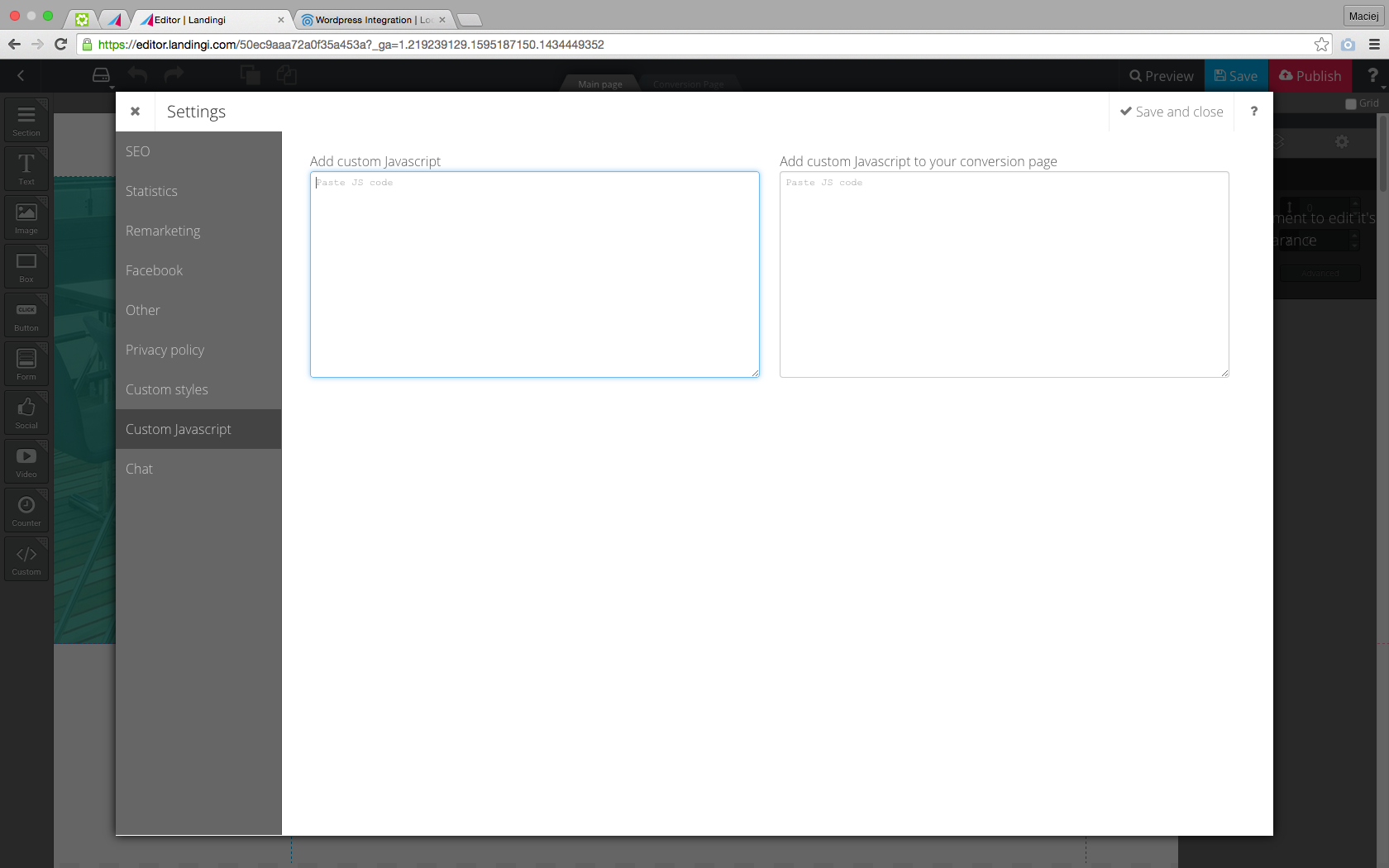The height and width of the screenshot is (868, 1389).
Task: Click the duplicate element icon
Action: [250, 75]
